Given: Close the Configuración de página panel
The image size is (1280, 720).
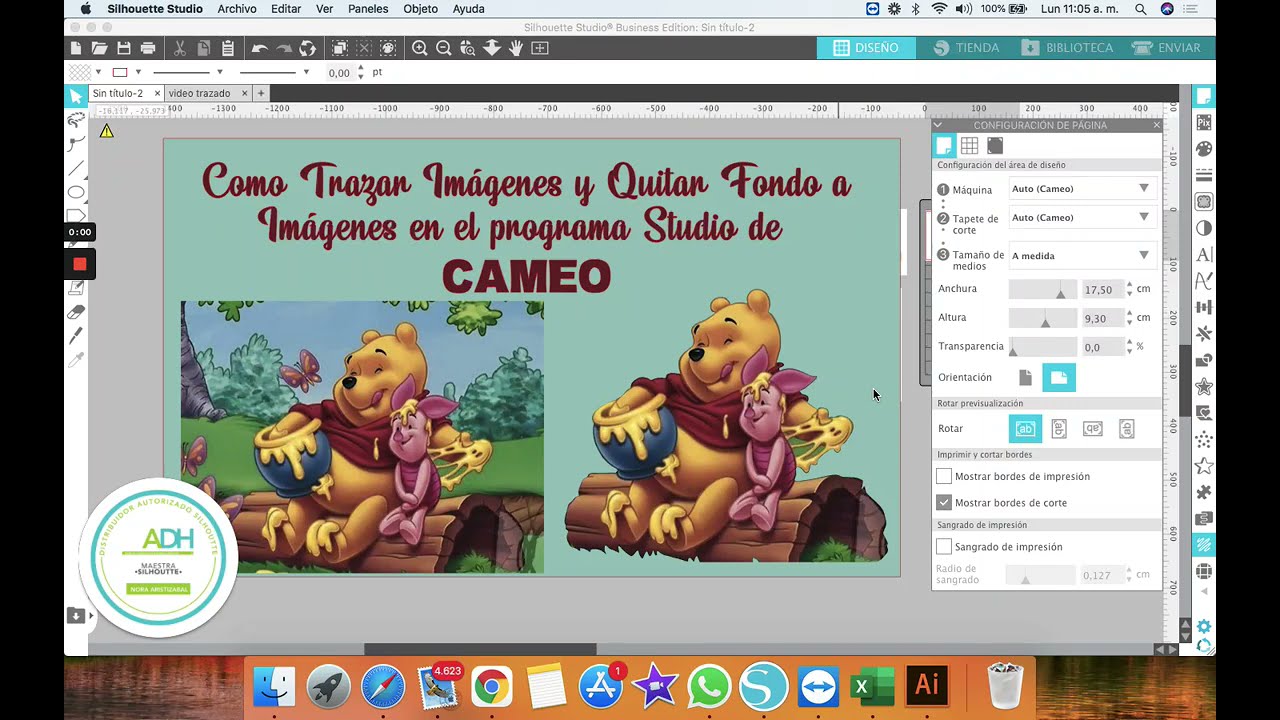Looking at the screenshot, I should (x=1156, y=125).
